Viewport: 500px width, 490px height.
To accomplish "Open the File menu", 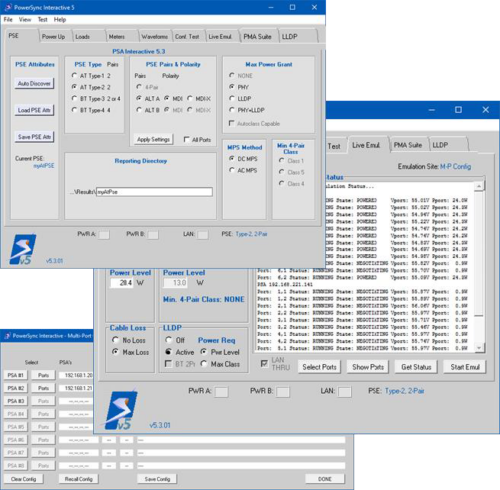I will point(8,19).
